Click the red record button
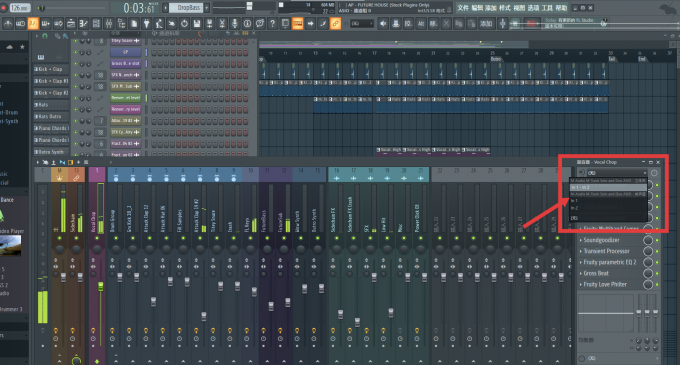This screenshot has width=680, height=365. click(x=3, y=8)
